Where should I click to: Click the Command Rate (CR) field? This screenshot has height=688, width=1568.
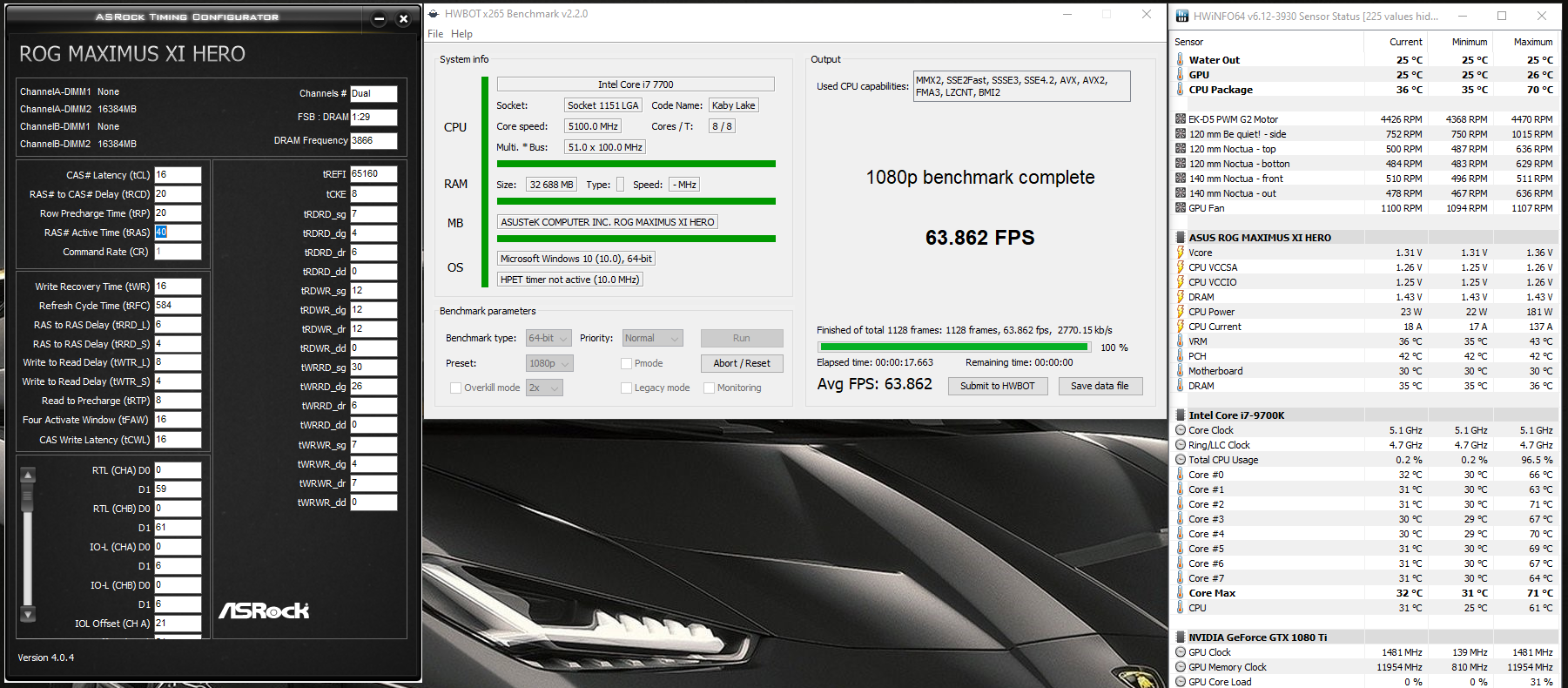[x=178, y=252]
